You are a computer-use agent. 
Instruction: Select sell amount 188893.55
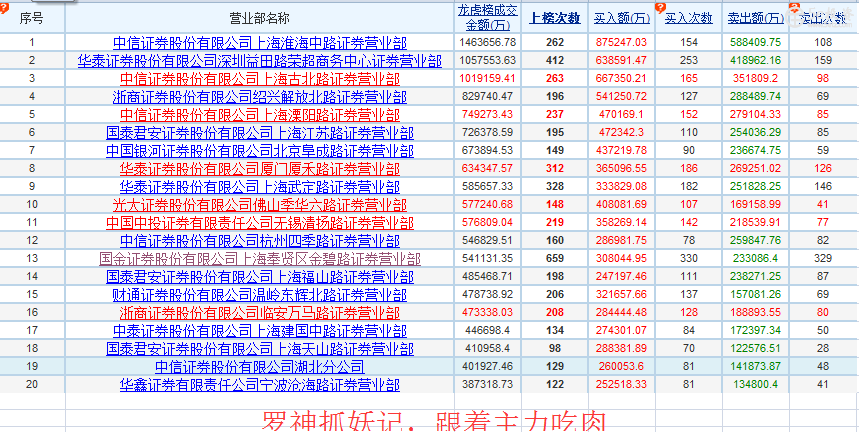tap(756, 313)
